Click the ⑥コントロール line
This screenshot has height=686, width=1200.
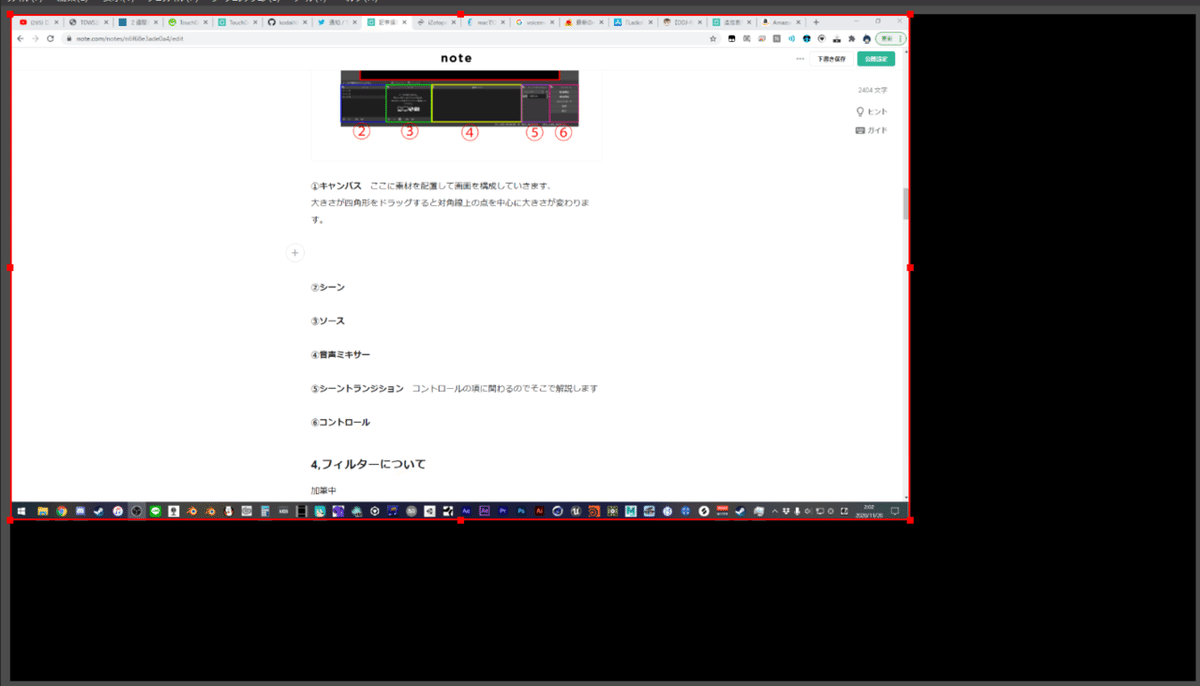pos(340,422)
